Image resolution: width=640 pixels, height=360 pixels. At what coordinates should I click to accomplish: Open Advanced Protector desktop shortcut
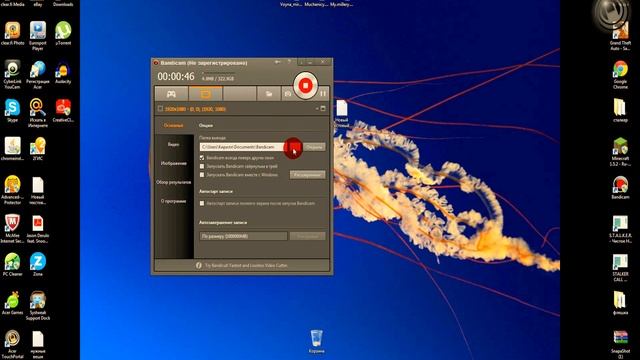[12, 190]
